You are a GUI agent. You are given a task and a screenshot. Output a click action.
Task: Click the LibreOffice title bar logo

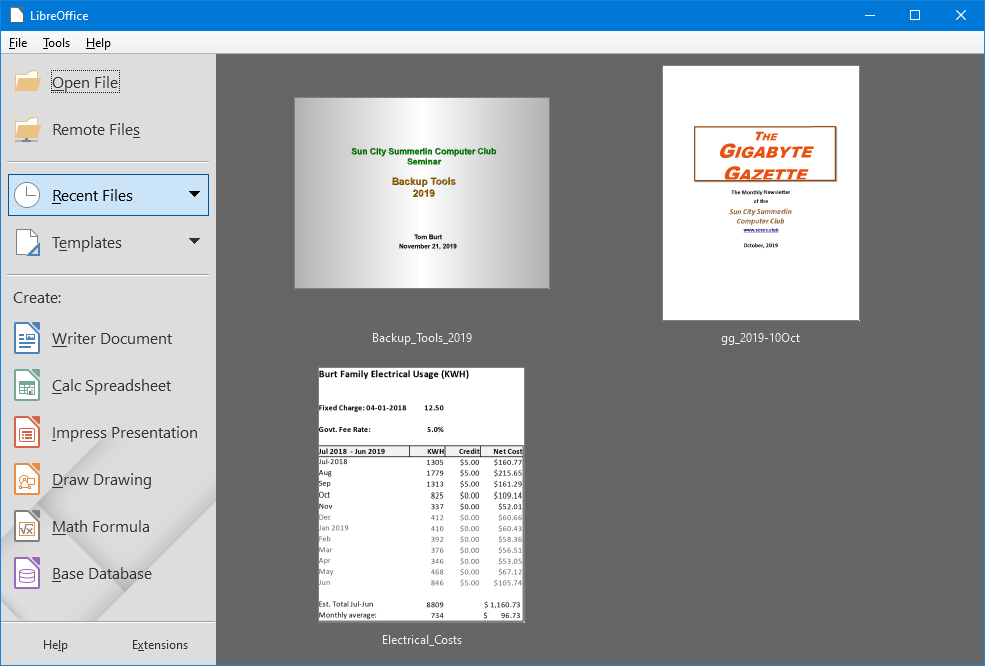tap(17, 15)
